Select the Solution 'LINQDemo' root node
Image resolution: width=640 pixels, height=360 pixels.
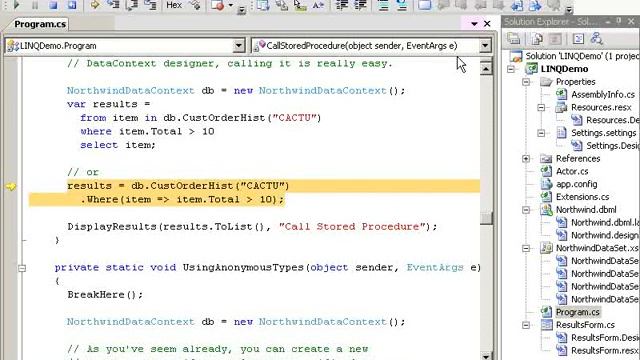tap(582, 56)
